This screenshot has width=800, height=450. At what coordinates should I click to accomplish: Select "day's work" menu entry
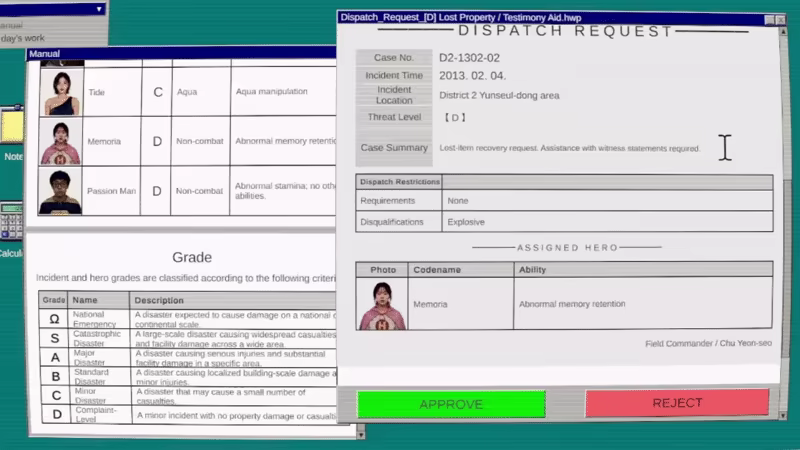(22, 38)
